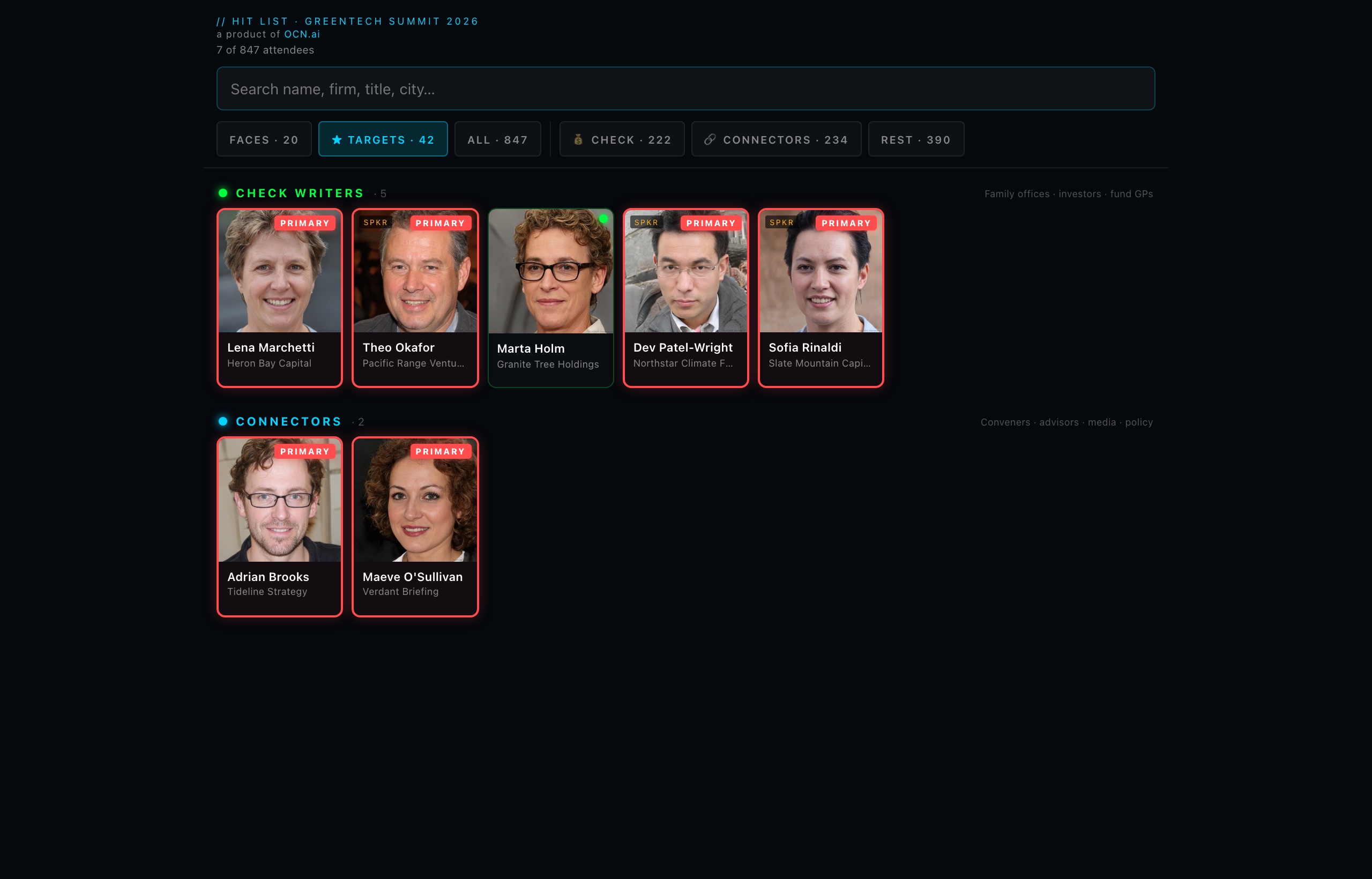
Task: Filter by CHECK · 222 tab
Action: 622,139
